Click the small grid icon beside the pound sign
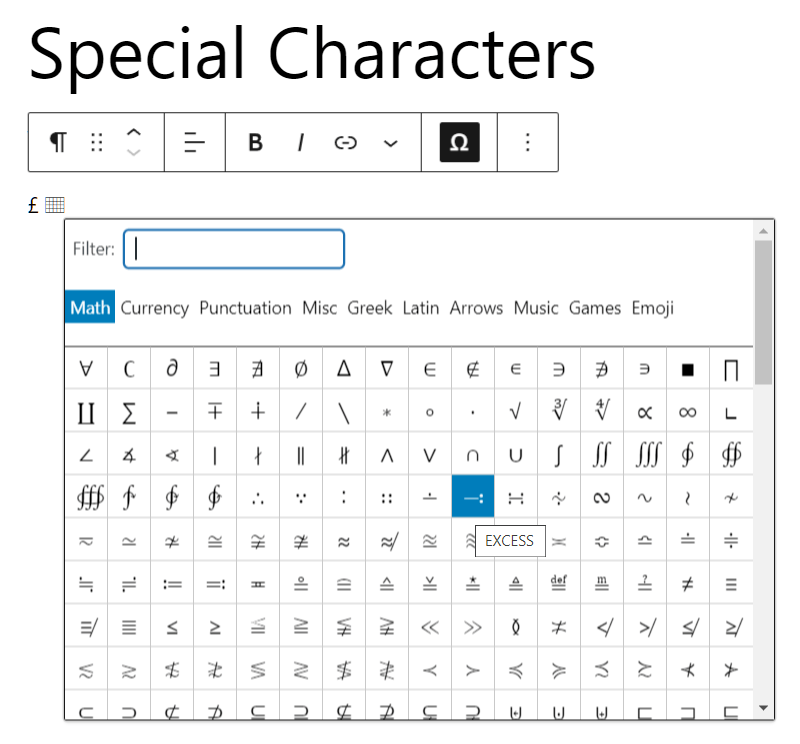 55,205
